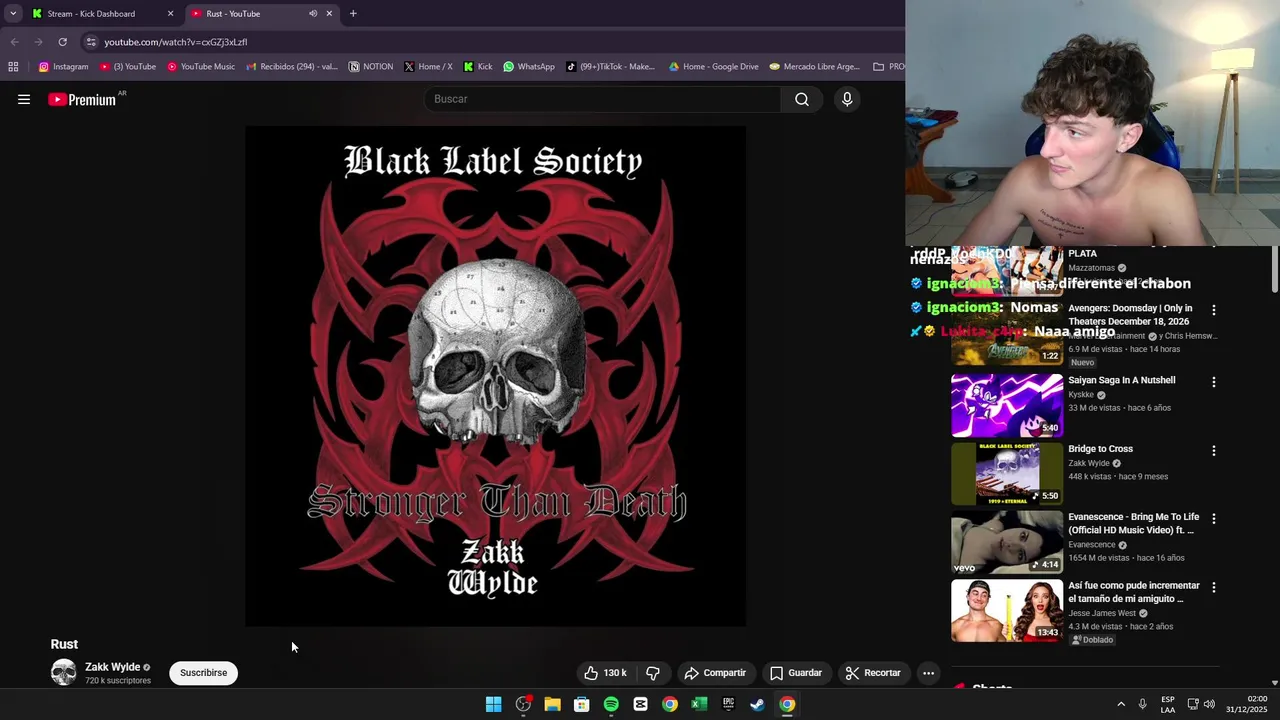This screenshot has width=1280, height=720.
Task: Open options for Avengers: Doomsday video
Action: tap(1214, 311)
